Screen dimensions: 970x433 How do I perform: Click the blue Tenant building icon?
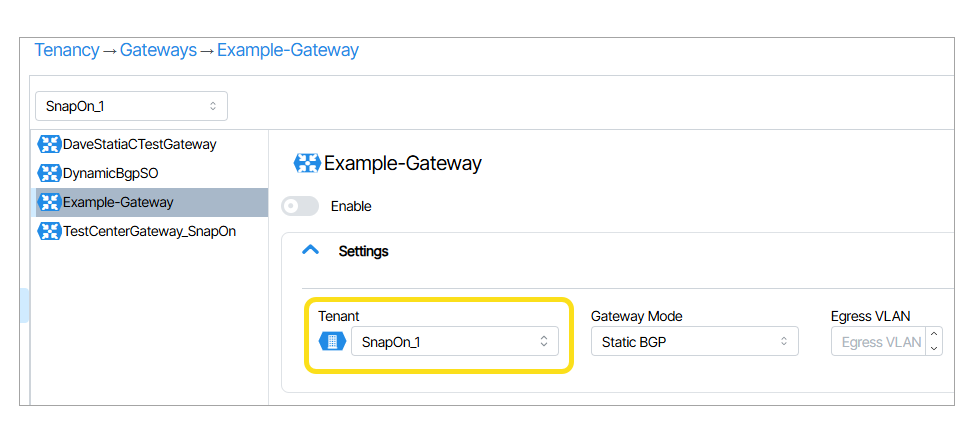pyautogui.click(x=332, y=342)
